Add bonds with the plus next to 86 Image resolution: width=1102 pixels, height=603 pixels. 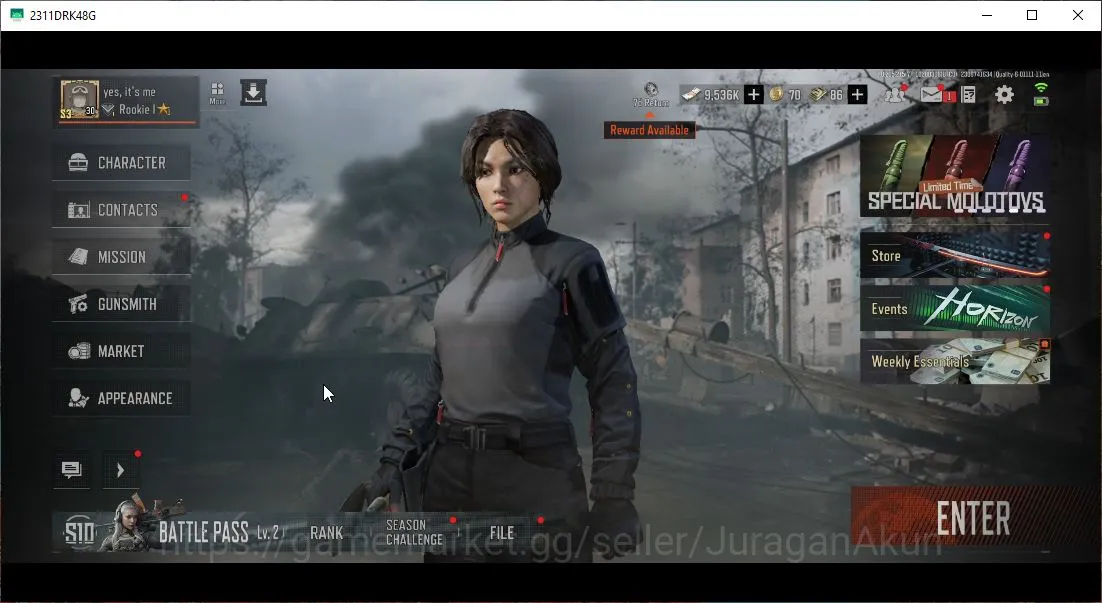pyautogui.click(x=857, y=94)
